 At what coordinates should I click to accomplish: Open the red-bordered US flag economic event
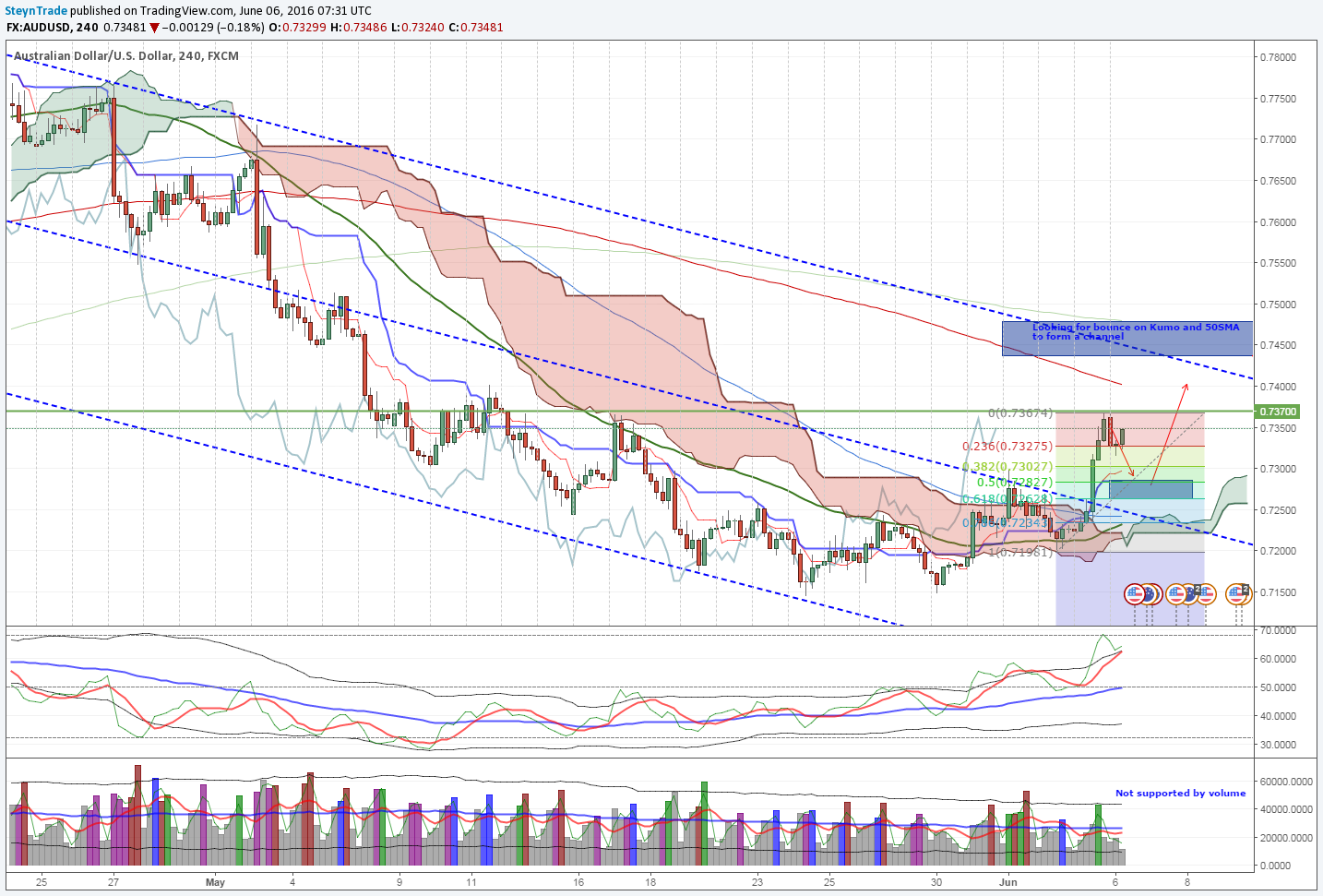tap(1135, 594)
